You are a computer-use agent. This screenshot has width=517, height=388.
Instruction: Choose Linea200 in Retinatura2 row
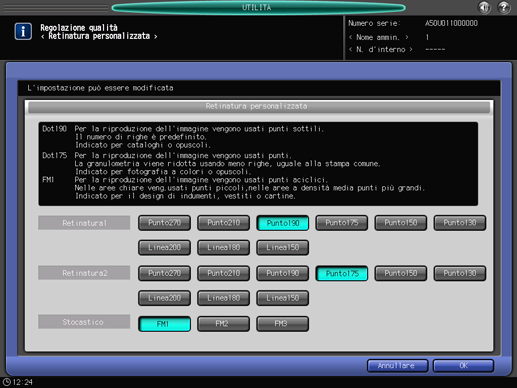(164, 298)
